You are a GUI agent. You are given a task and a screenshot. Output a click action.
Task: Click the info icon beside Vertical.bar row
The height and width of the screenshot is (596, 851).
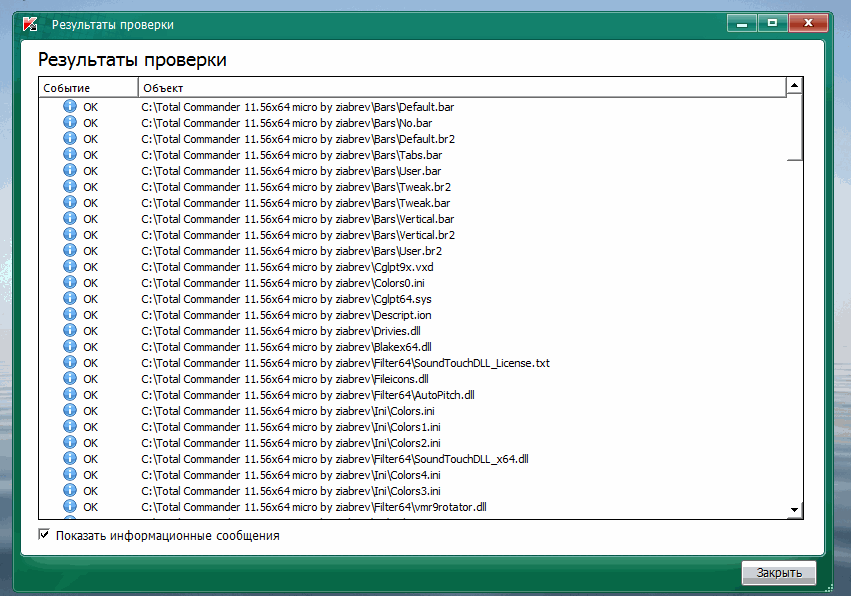pos(70,218)
